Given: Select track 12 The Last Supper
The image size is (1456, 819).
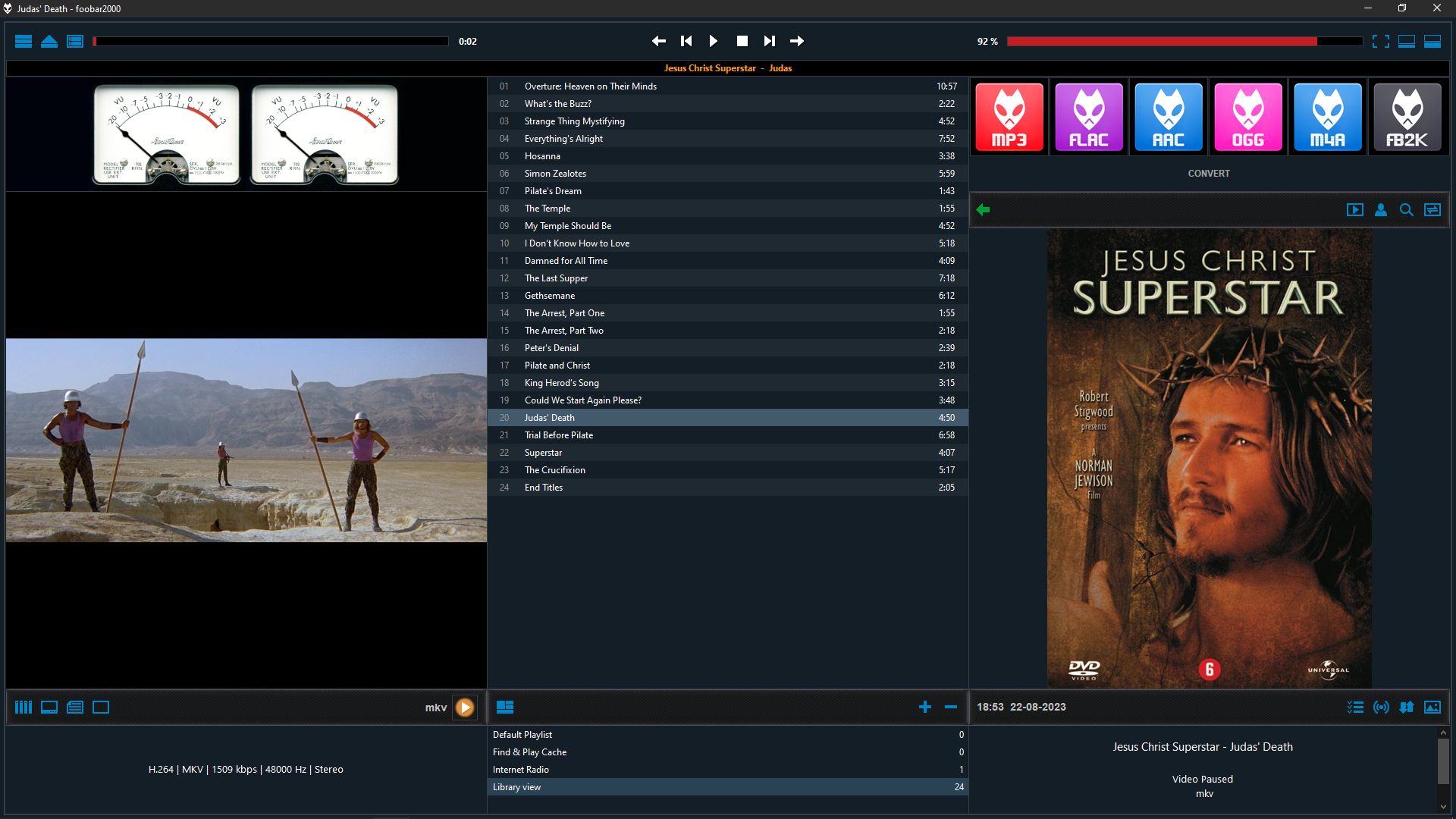Looking at the screenshot, I should coord(556,278).
